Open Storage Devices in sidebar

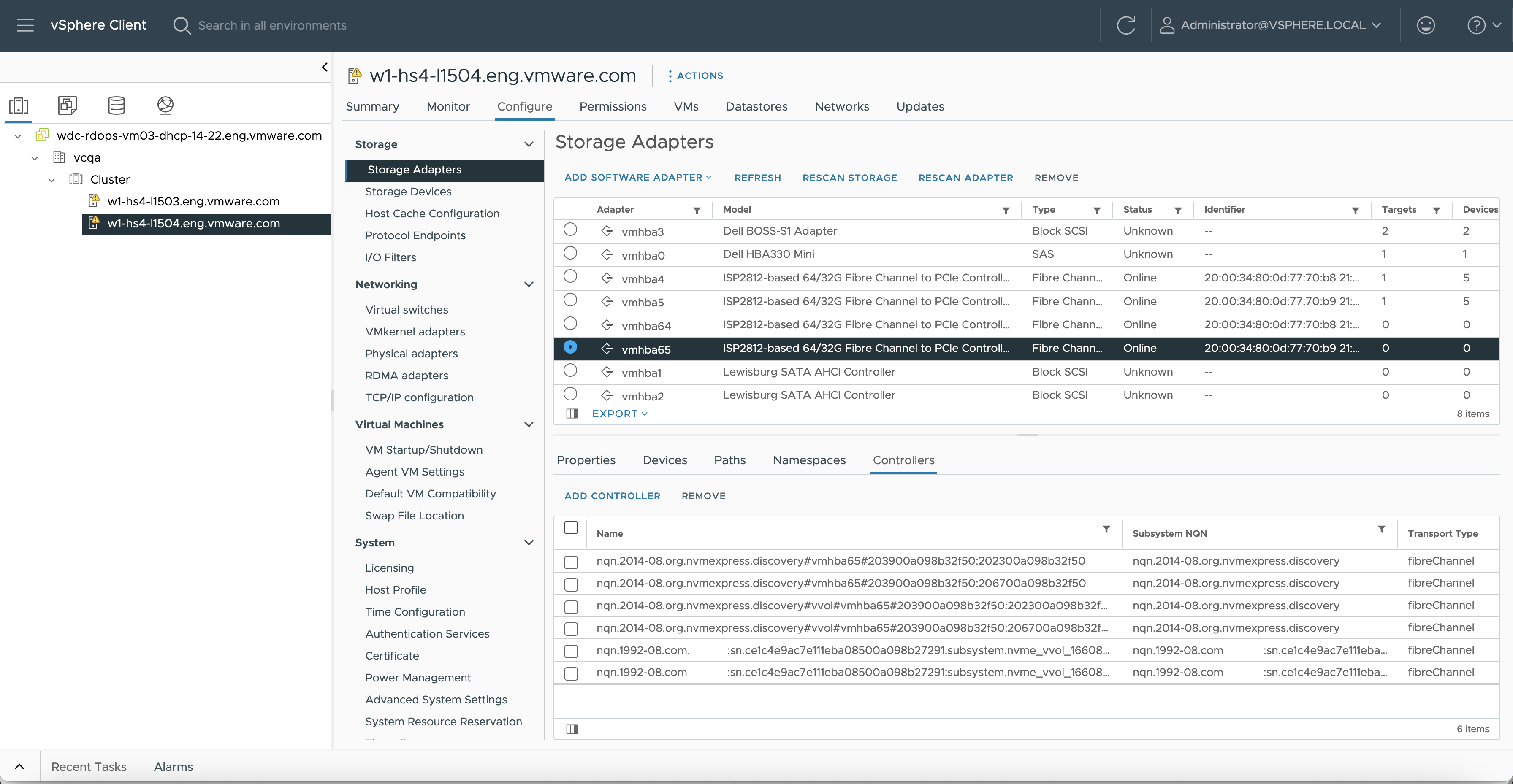(x=408, y=192)
